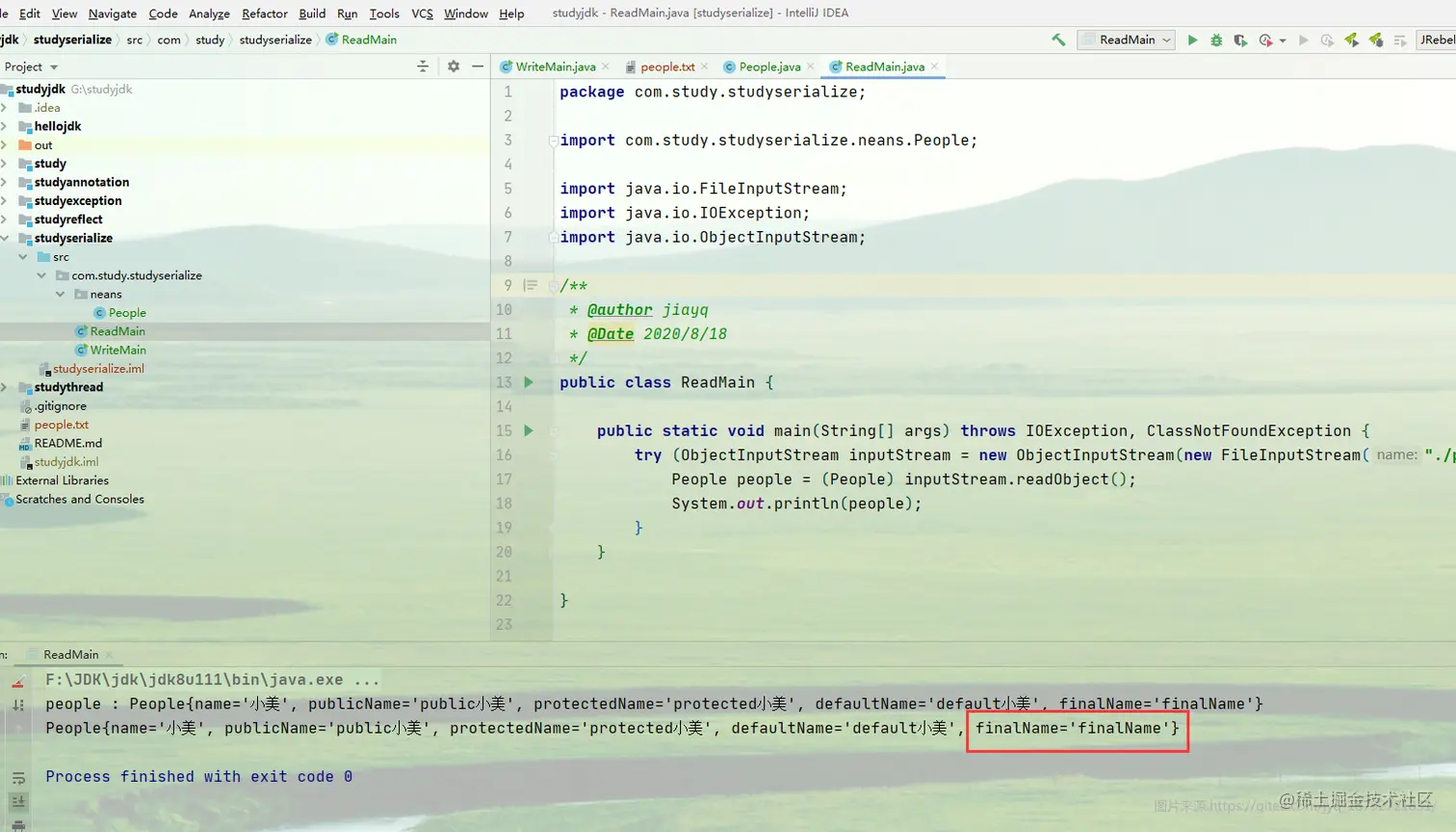Open the Refactor menu
The image size is (1456, 832).
tap(265, 13)
